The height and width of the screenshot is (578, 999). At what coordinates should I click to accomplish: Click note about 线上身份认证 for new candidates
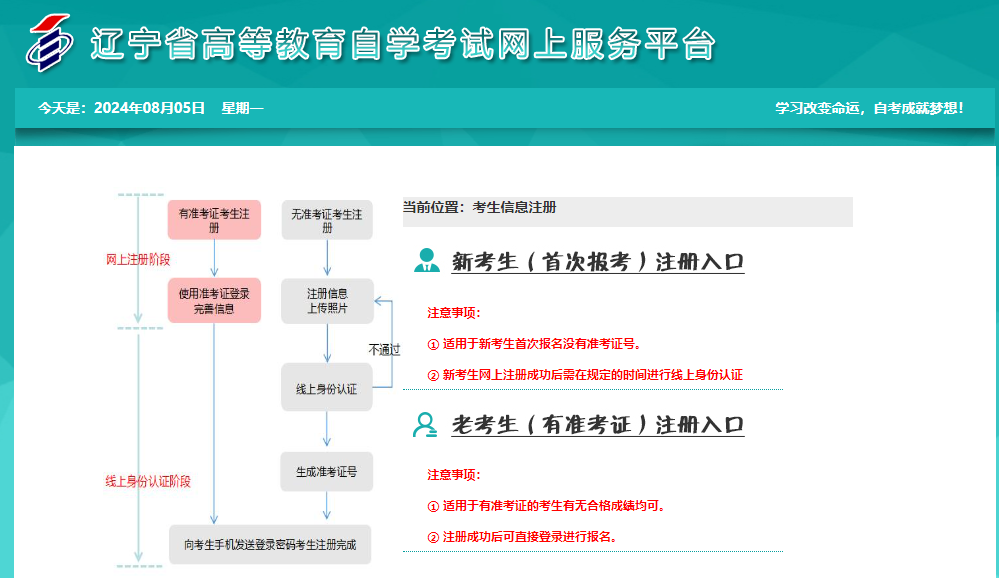(591, 375)
